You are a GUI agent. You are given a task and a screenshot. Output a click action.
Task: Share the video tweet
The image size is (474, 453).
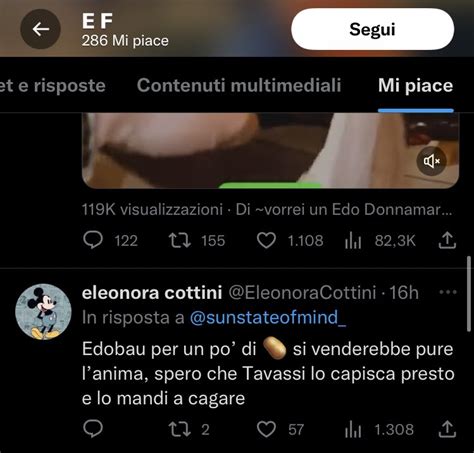coord(447,240)
